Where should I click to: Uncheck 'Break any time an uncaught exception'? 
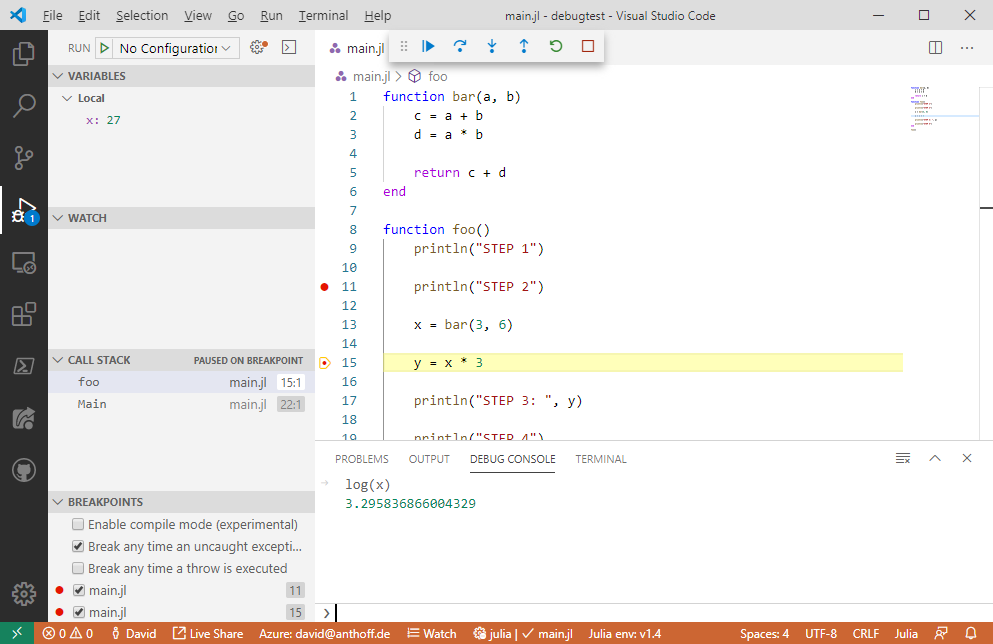(77, 544)
